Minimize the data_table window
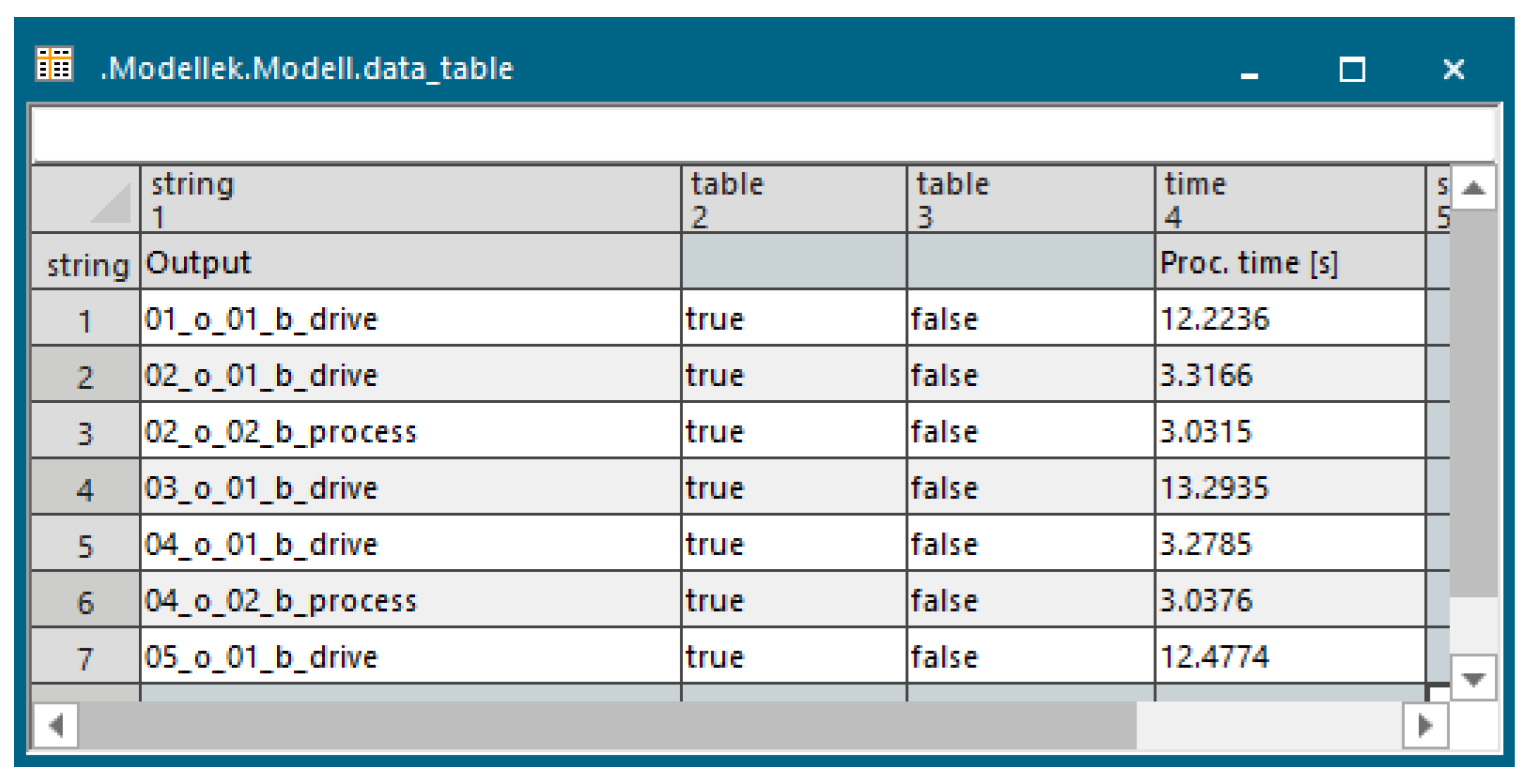1528x784 pixels. [1249, 70]
